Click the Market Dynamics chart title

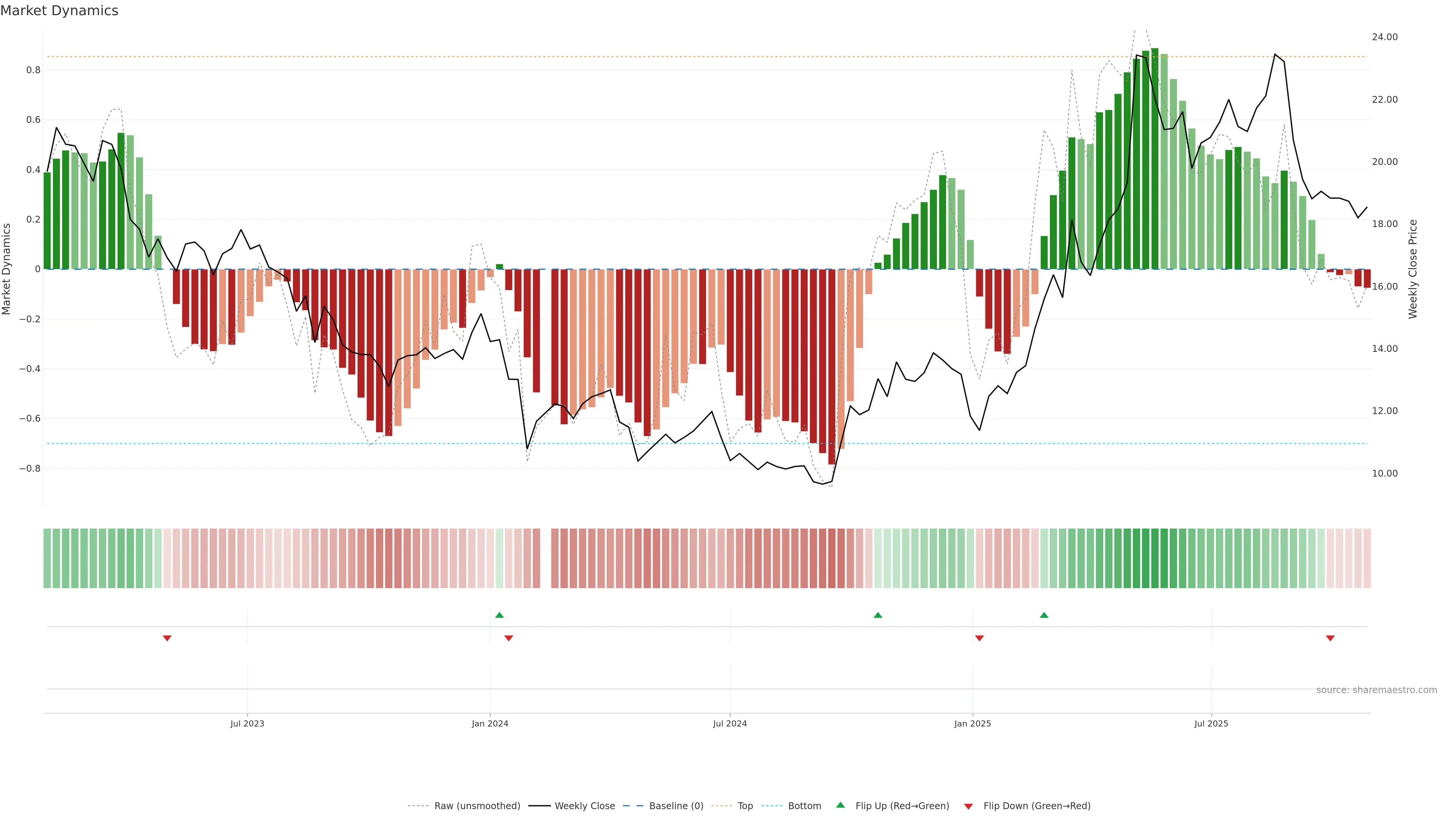[x=60, y=11]
